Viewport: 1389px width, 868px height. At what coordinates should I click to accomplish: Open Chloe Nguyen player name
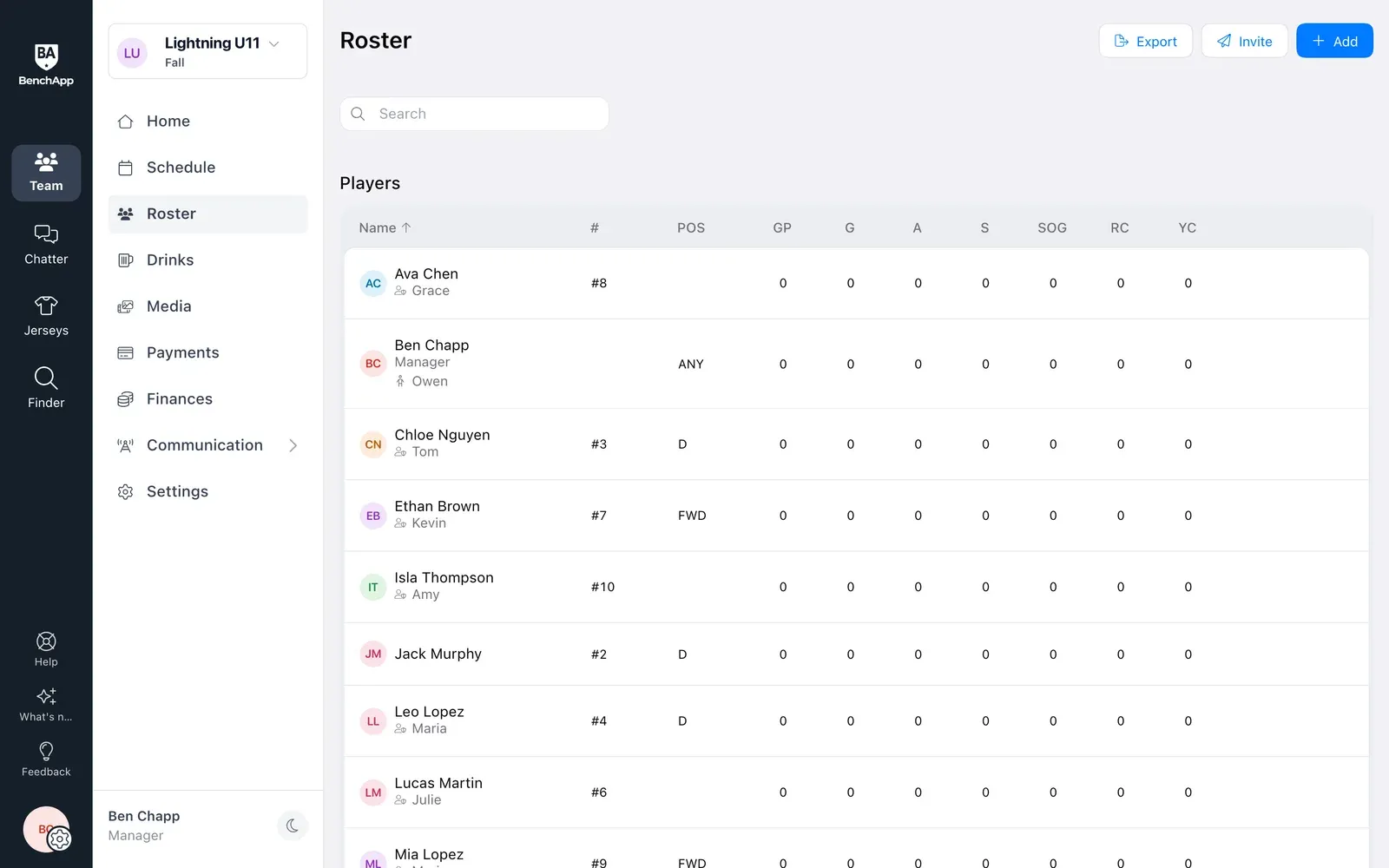[442, 435]
